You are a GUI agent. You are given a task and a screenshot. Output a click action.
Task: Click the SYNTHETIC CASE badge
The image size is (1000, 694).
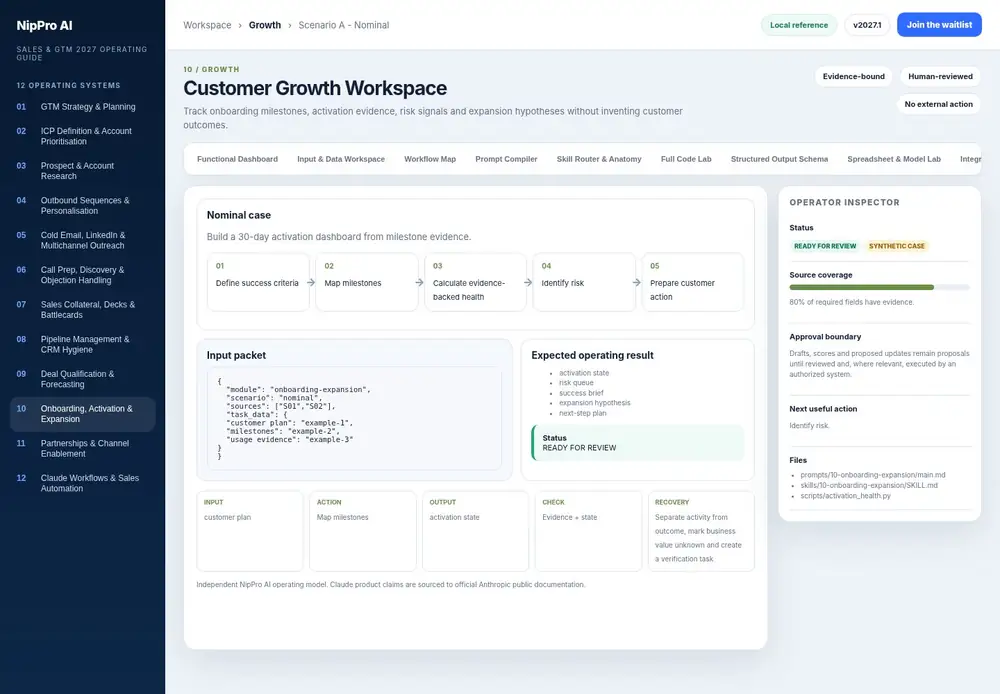point(896,246)
